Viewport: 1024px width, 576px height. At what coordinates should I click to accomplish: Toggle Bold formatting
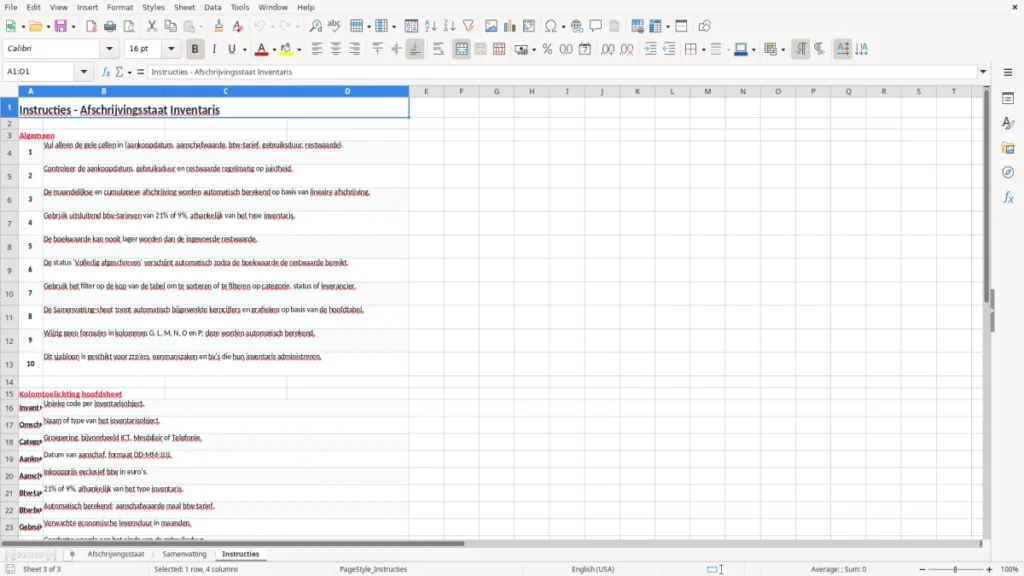195,49
